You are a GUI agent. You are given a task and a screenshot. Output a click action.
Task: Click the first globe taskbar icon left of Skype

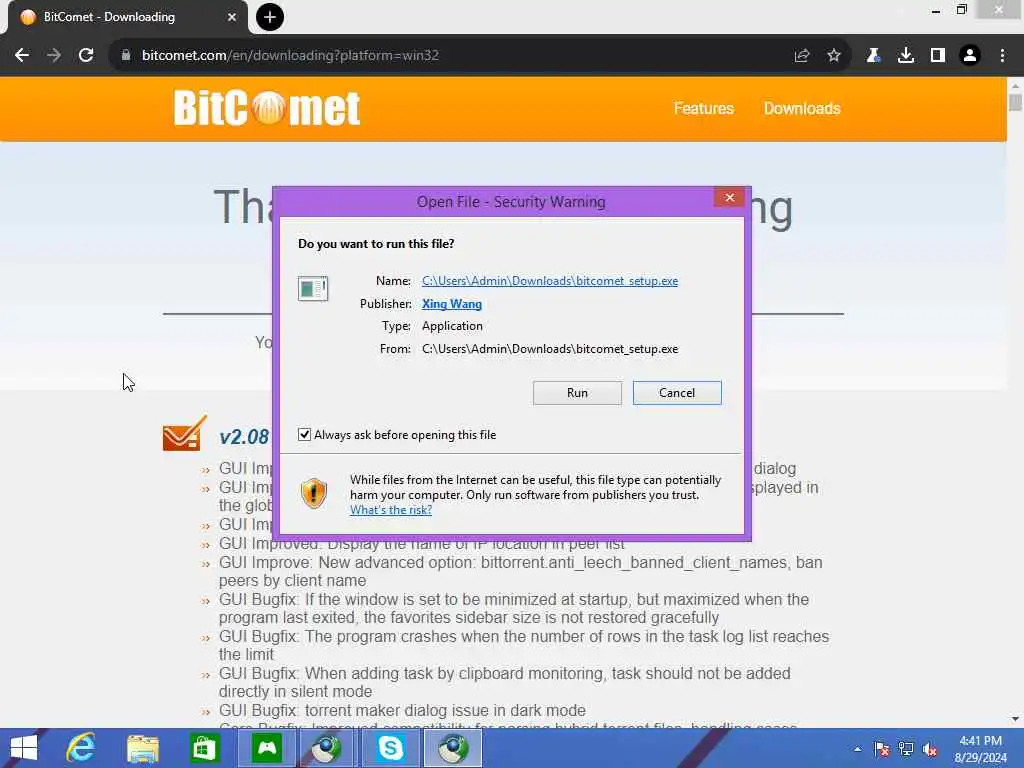(x=327, y=748)
